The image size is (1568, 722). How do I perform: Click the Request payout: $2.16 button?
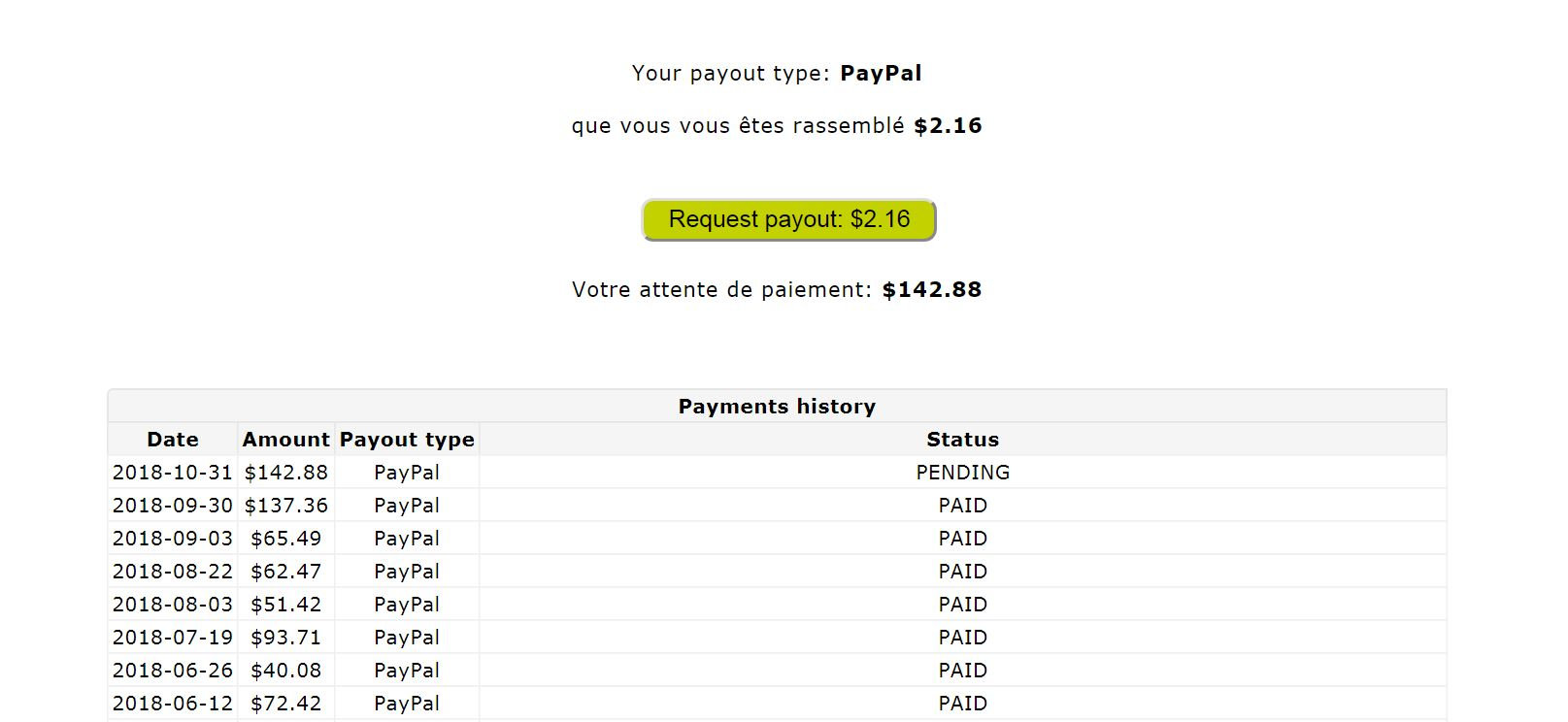(788, 219)
